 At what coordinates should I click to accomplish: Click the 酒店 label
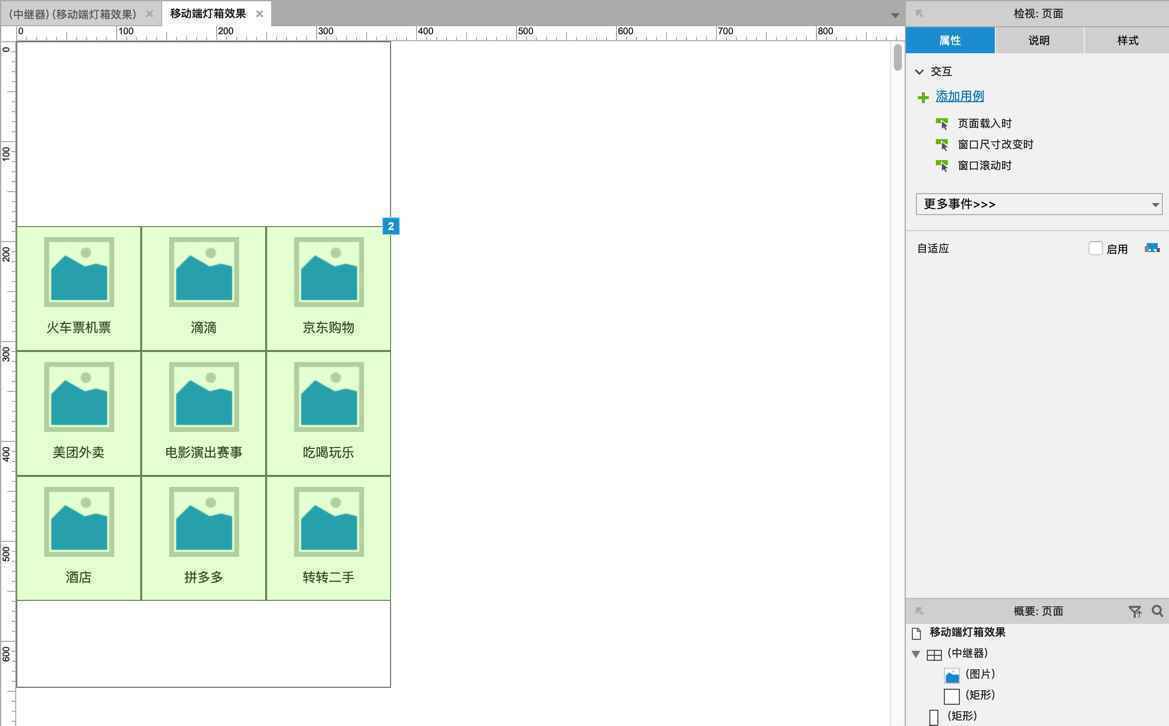79,577
